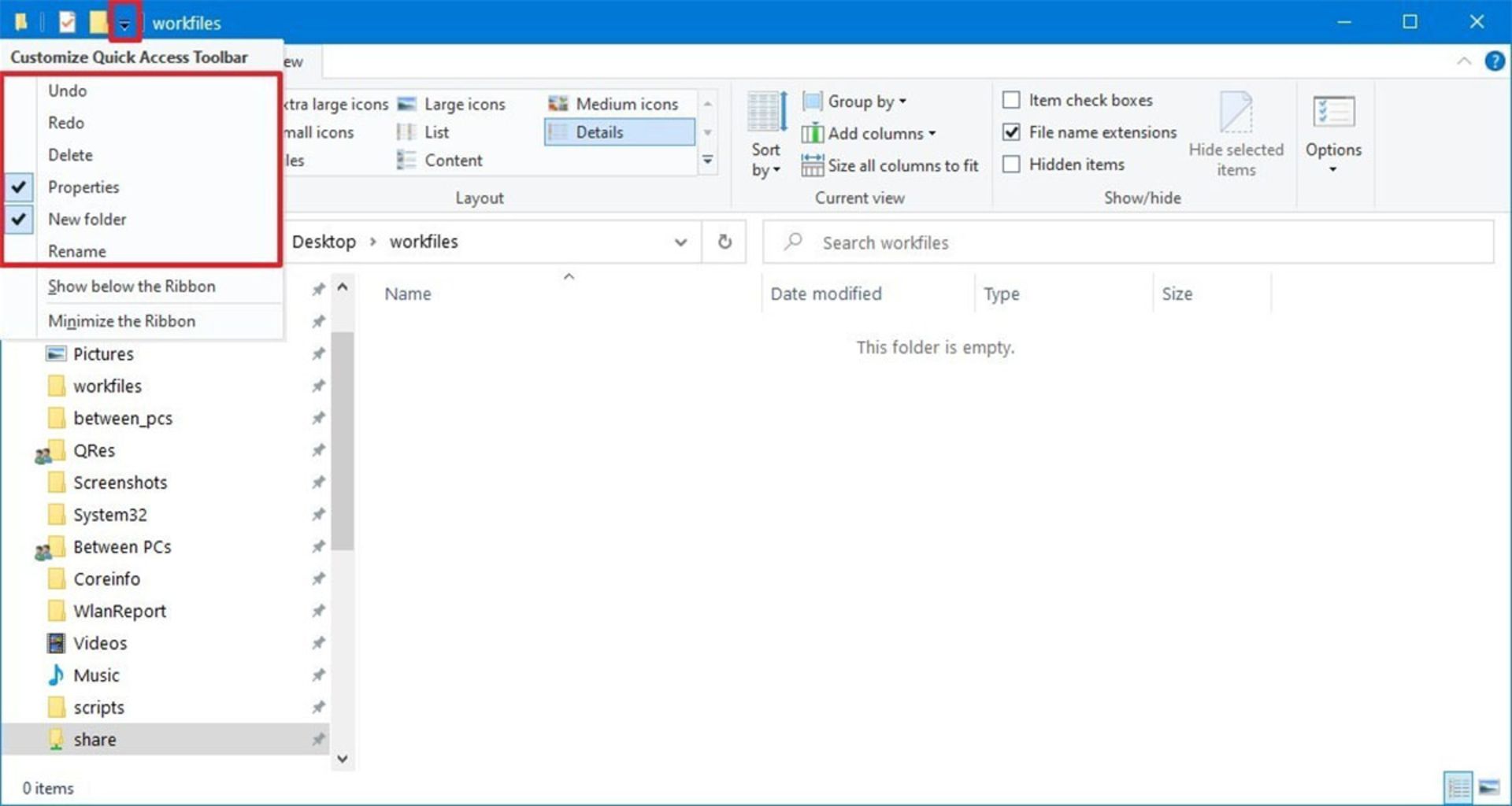The width and height of the screenshot is (1512, 806).
Task: Open the Help question mark icon
Action: click(x=1494, y=61)
